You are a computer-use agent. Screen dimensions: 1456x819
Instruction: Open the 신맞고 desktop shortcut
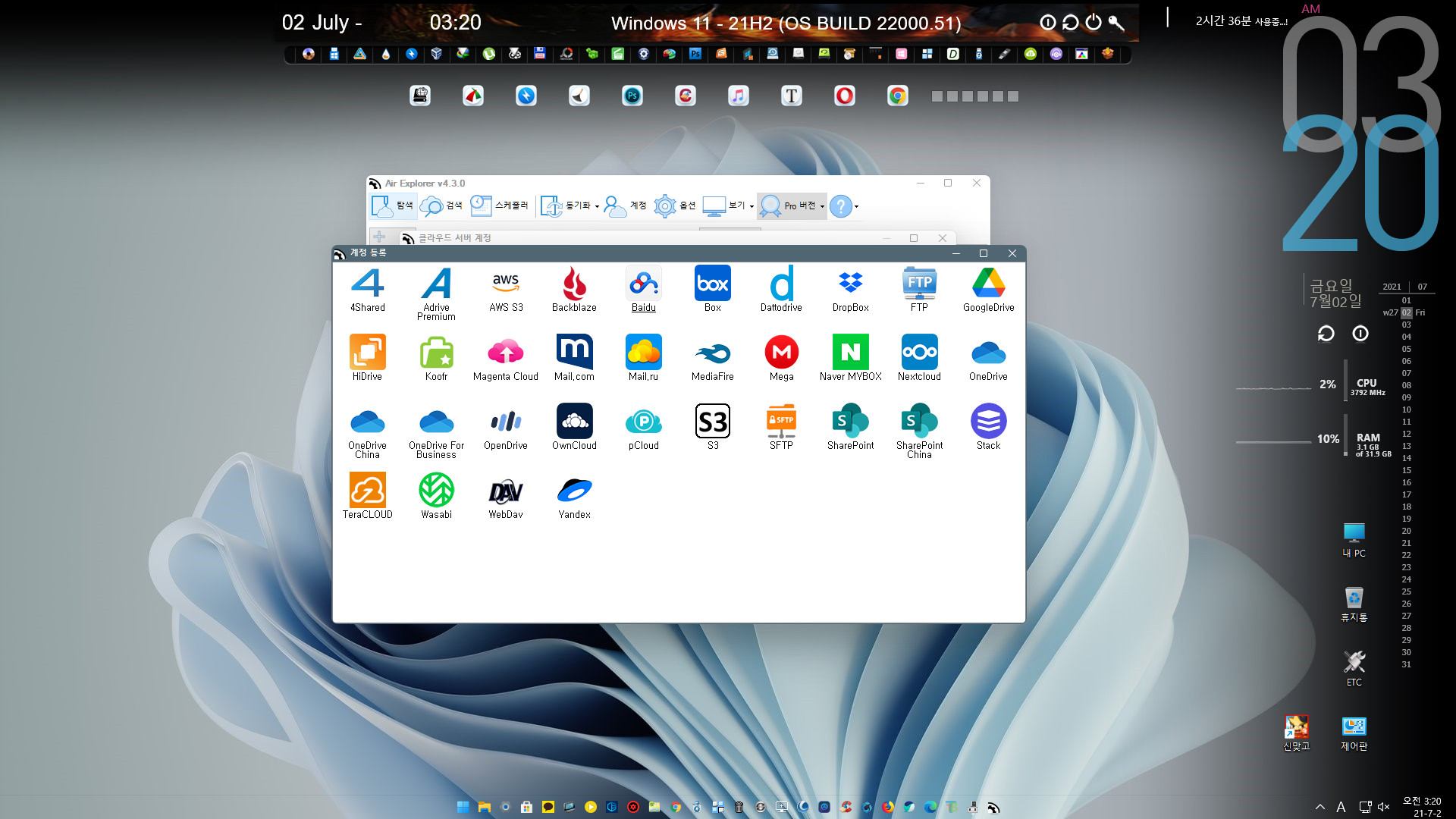[1296, 733]
